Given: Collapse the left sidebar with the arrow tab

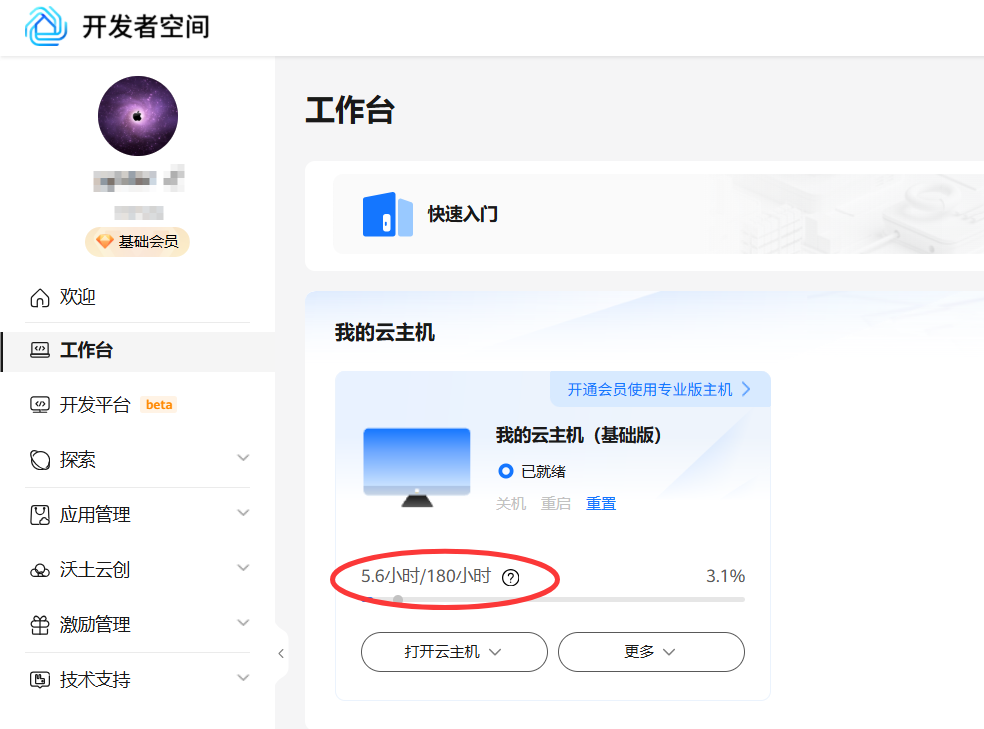Looking at the screenshot, I should click(280, 653).
